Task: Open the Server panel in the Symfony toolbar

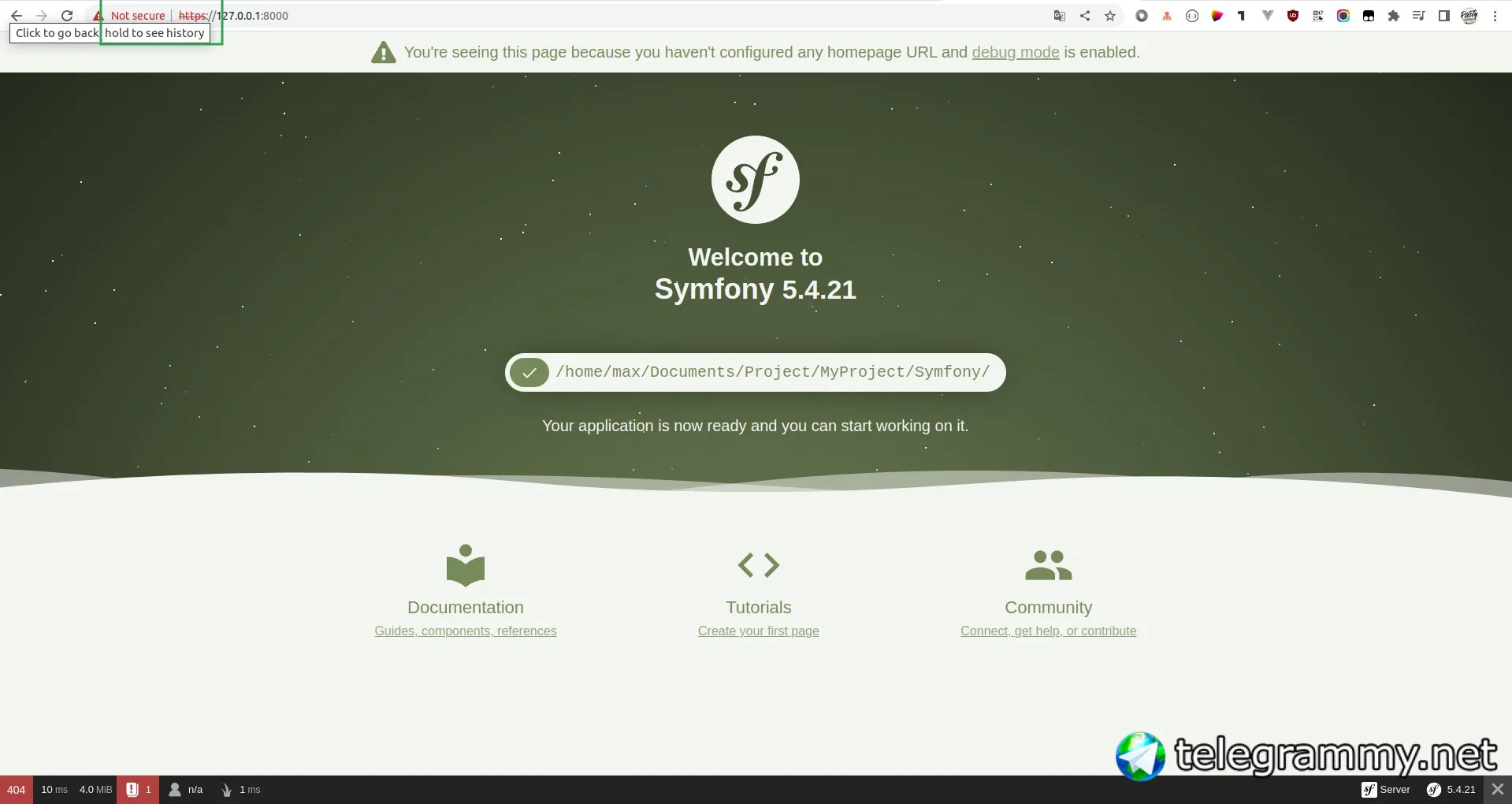Action: (1386, 790)
